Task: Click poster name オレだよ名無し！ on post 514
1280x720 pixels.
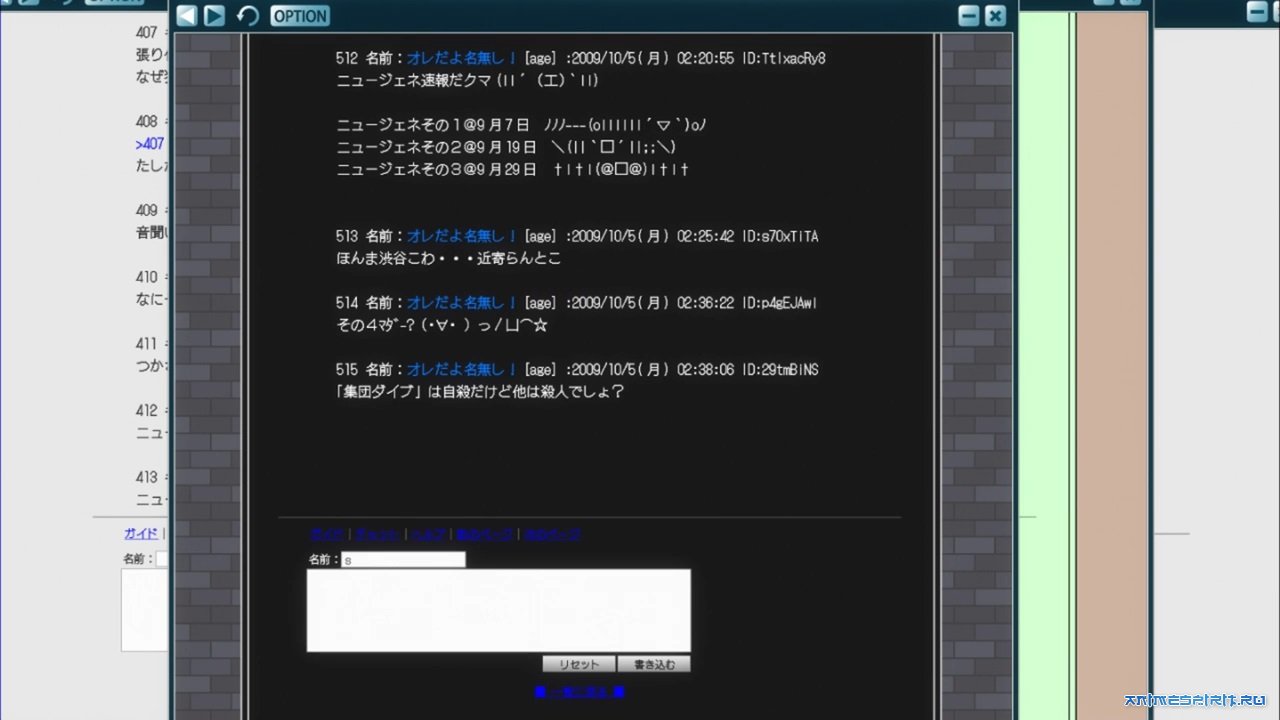Action: tap(461, 303)
